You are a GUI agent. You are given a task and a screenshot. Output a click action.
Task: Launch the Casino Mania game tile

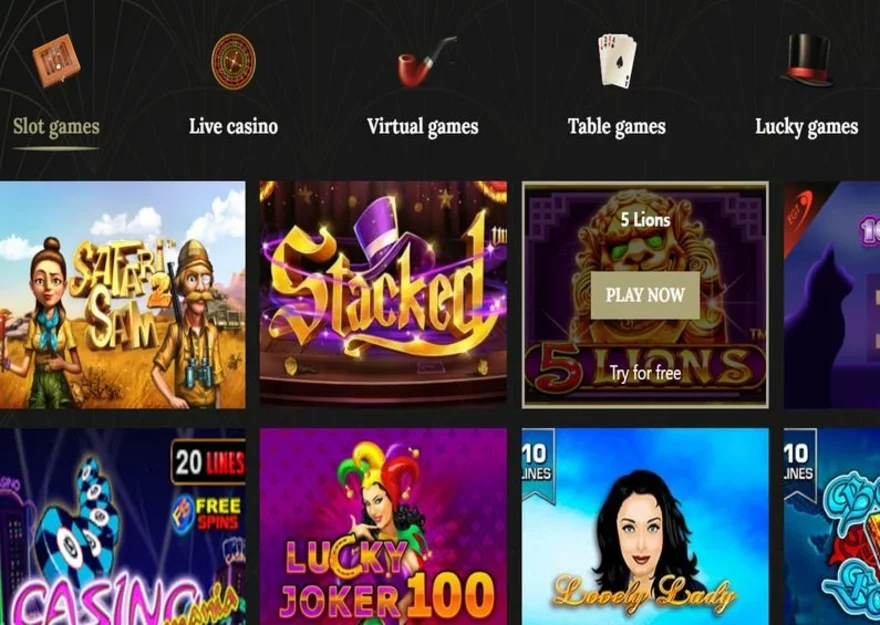coord(122,527)
